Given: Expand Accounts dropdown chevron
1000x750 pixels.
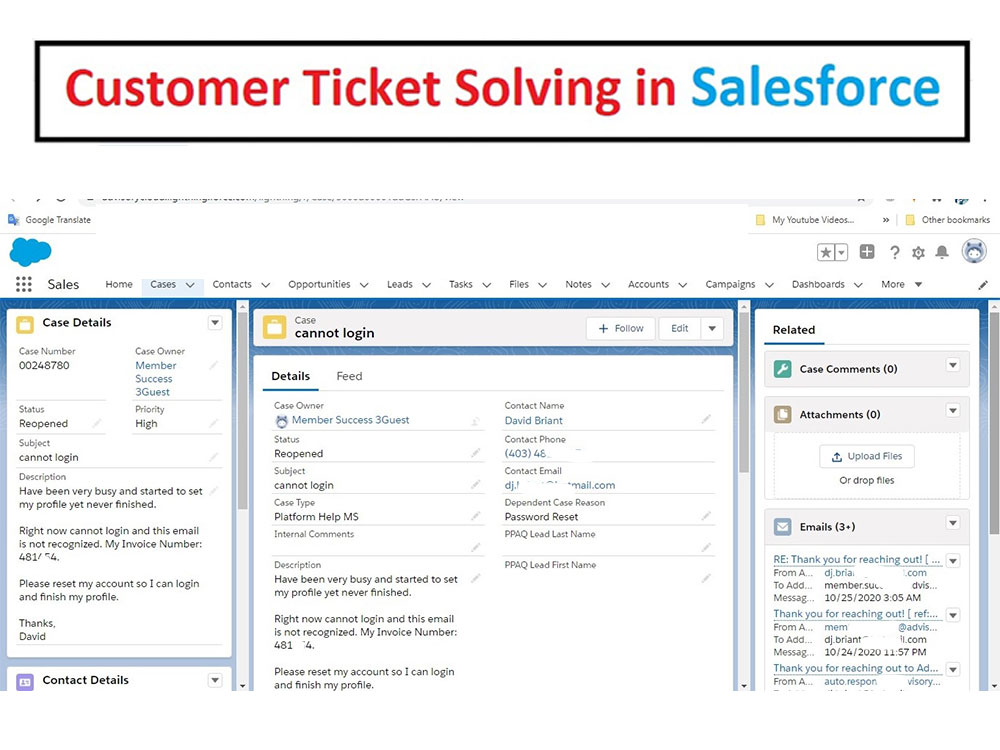Looking at the screenshot, I should [682, 285].
